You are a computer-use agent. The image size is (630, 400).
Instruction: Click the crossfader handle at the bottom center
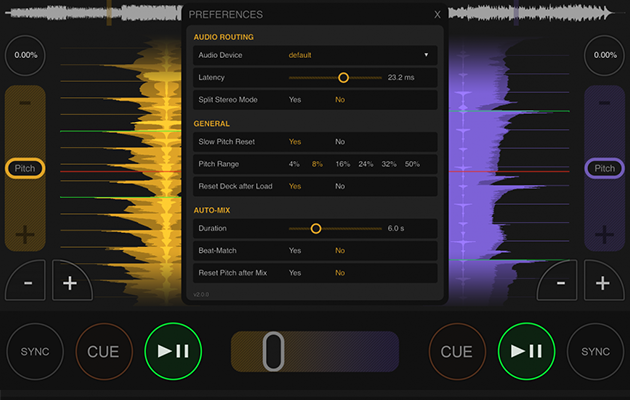[274, 352]
